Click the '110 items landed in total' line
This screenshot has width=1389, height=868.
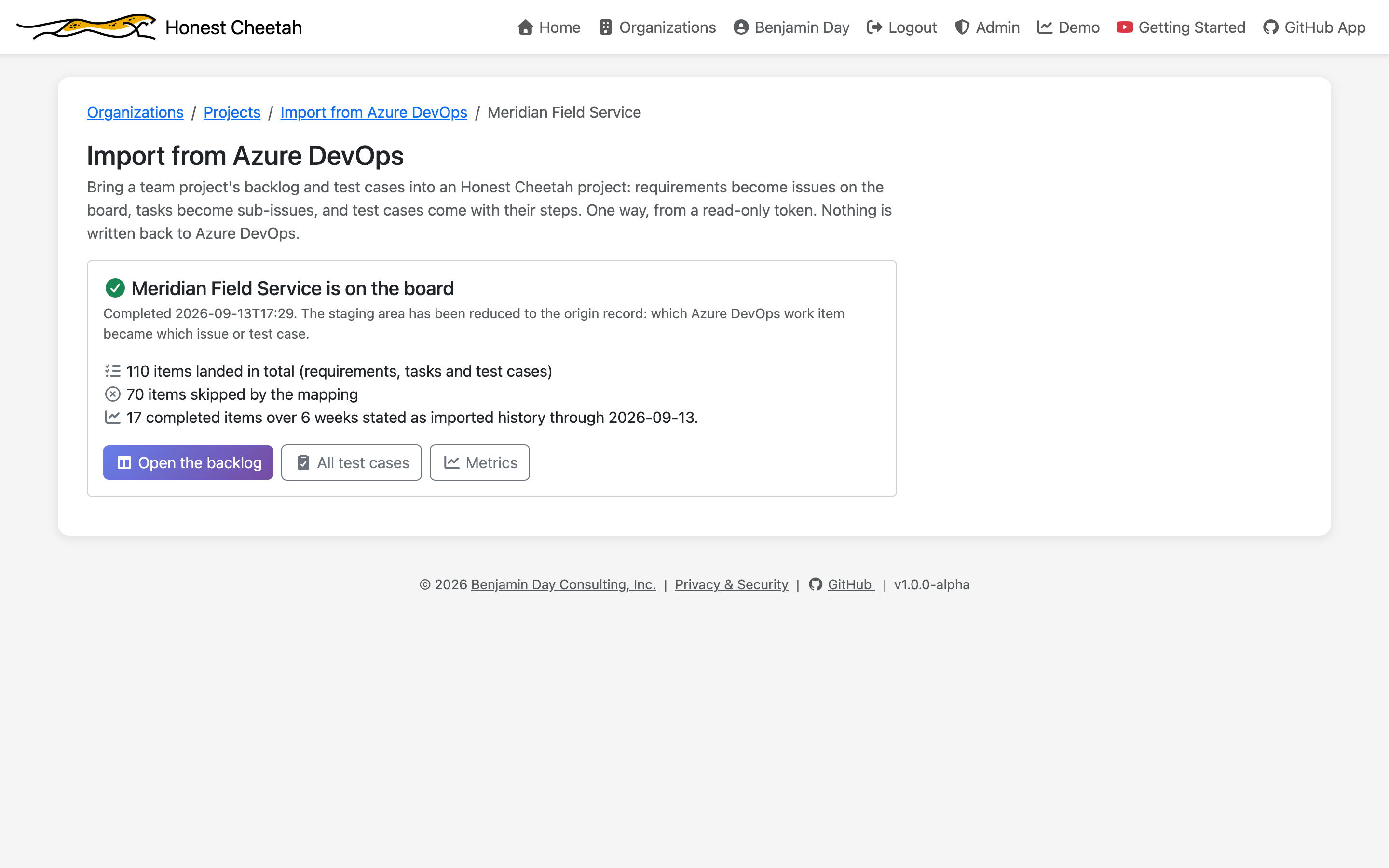(x=339, y=371)
